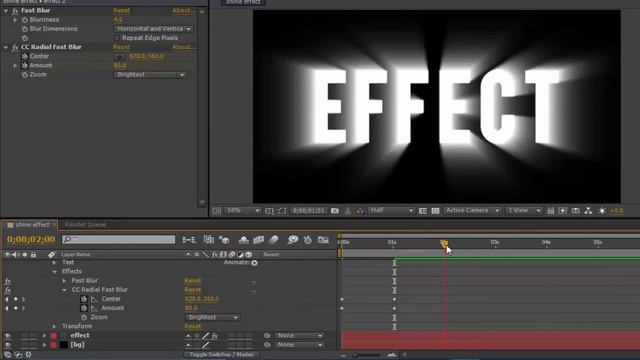Open the Active Camera dropdown
This screenshot has width=640, height=360.
click(472, 211)
